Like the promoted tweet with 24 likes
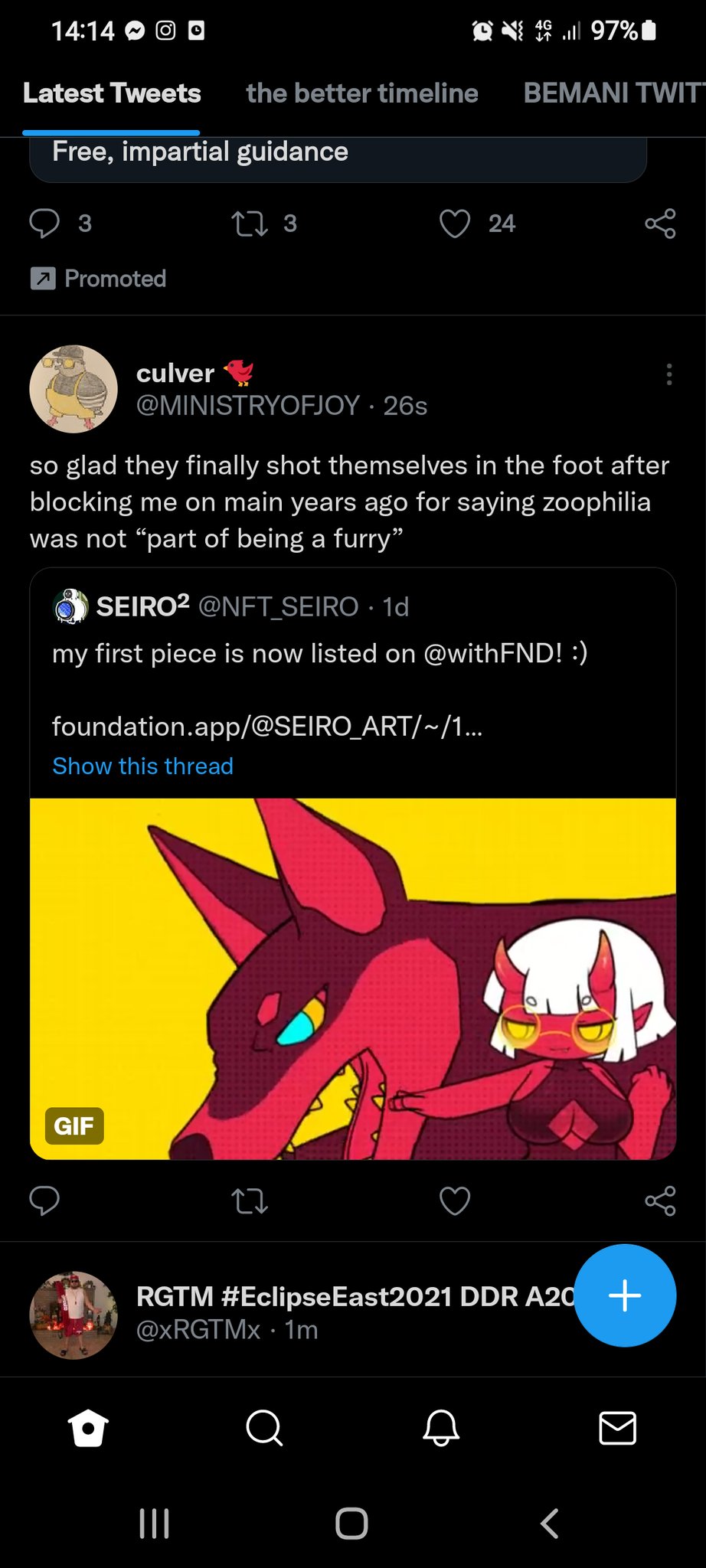Image resolution: width=706 pixels, height=1568 pixels. [x=455, y=224]
